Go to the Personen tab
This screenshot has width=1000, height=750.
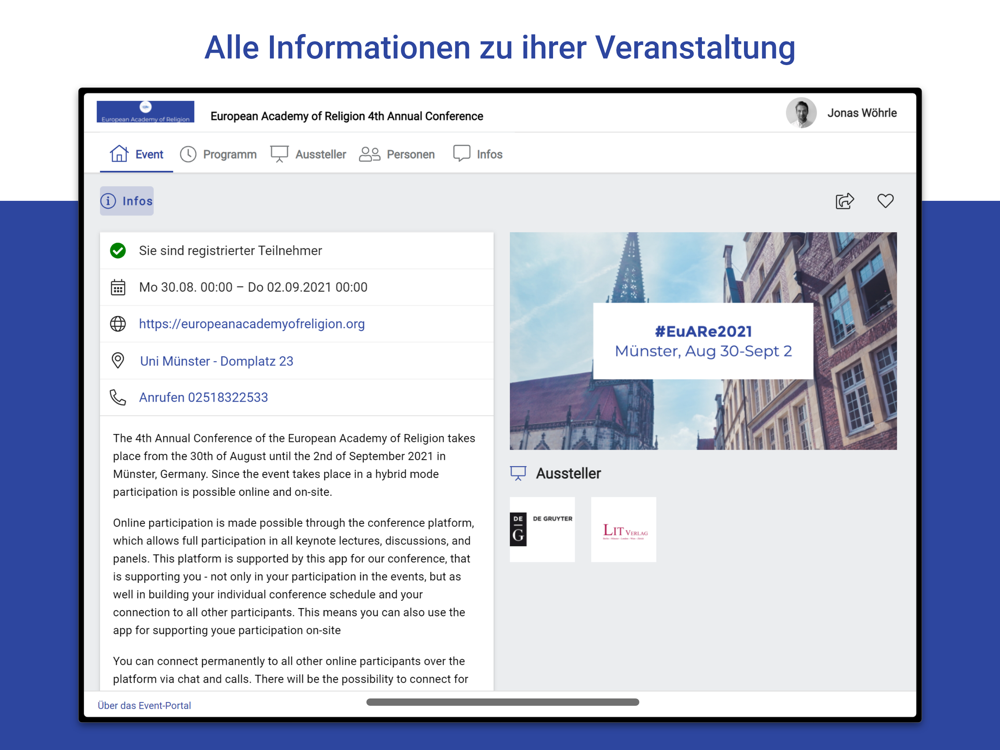(x=397, y=154)
